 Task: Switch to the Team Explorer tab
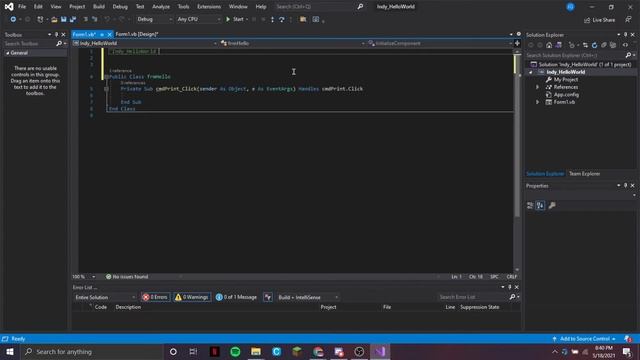584,174
